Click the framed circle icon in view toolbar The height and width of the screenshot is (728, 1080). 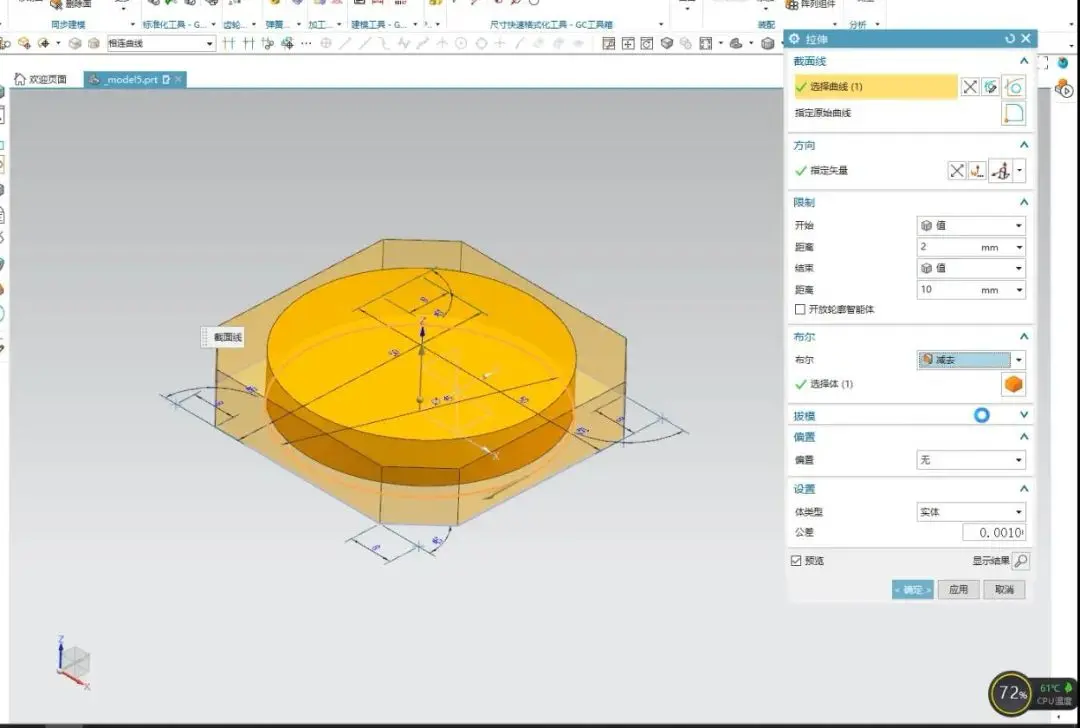tap(647, 43)
